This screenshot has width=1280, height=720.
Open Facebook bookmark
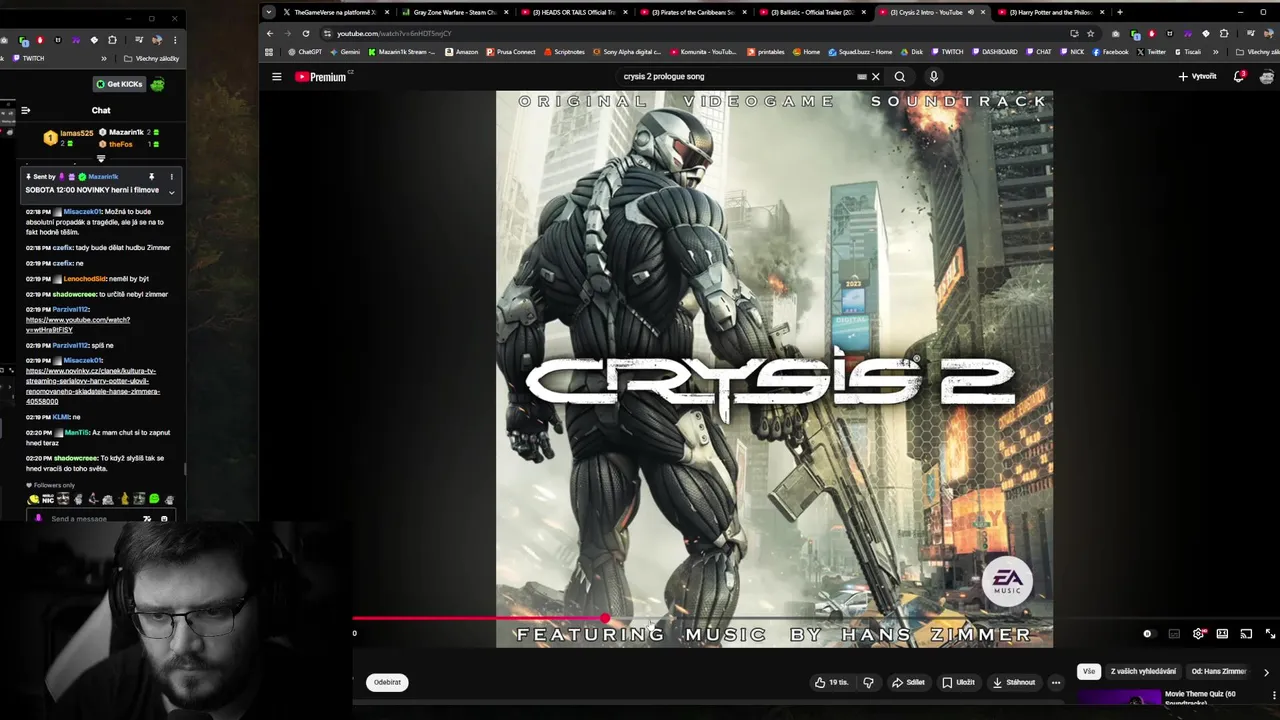click(1110, 51)
